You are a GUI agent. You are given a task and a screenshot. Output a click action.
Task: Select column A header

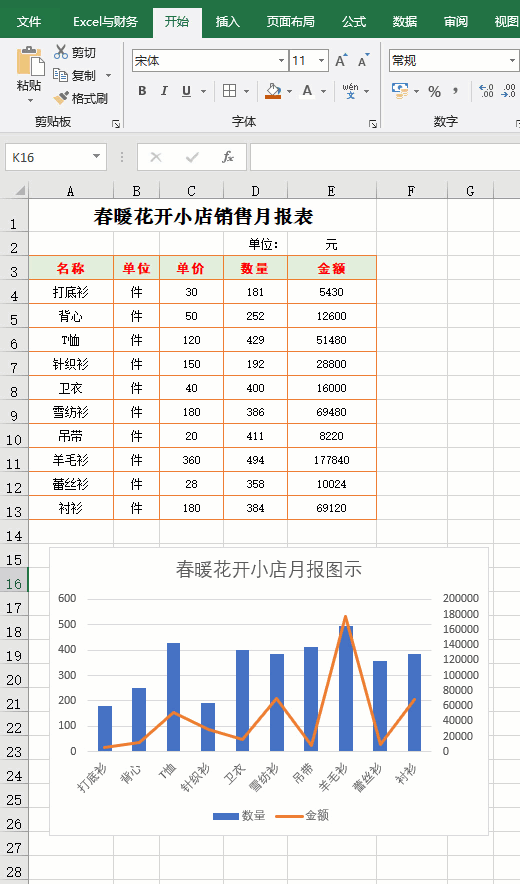pos(70,191)
